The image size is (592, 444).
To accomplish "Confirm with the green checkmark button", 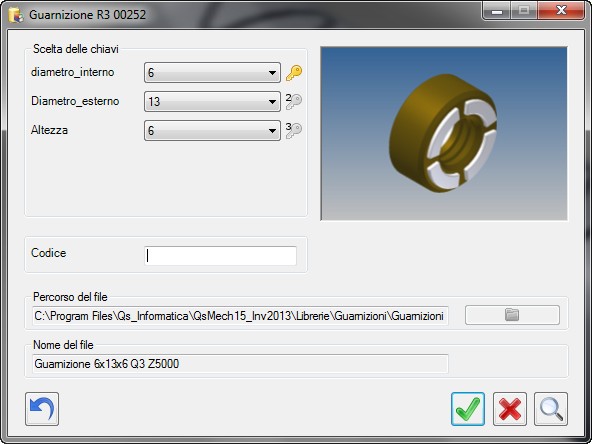I will [x=468, y=409].
